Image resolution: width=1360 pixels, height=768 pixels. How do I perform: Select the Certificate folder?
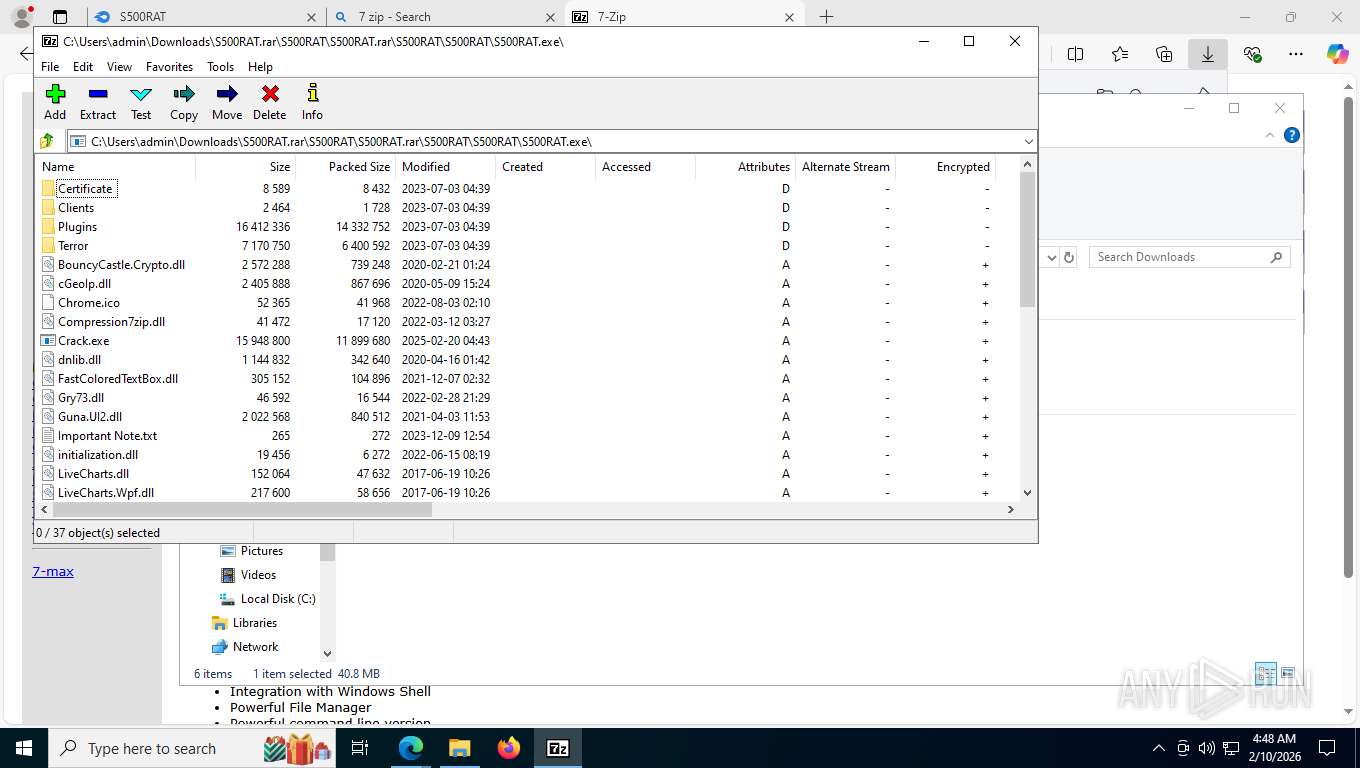coord(85,188)
